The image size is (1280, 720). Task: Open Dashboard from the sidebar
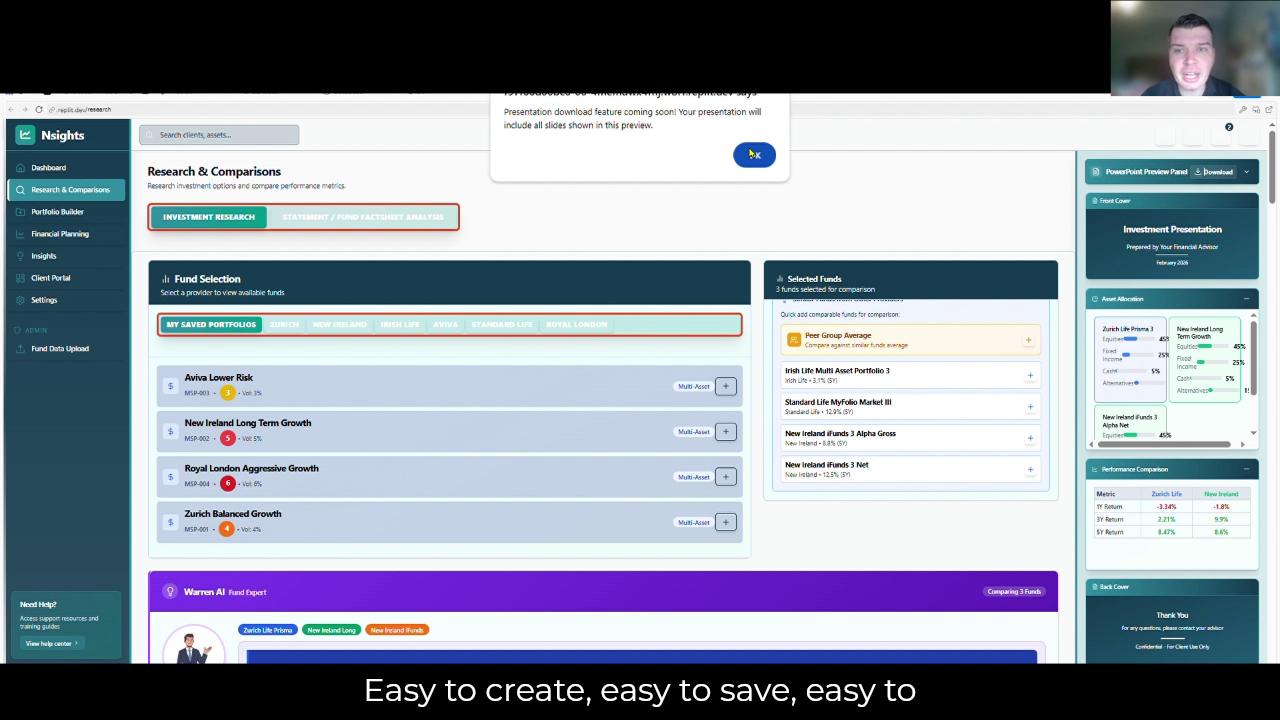click(48, 168)
